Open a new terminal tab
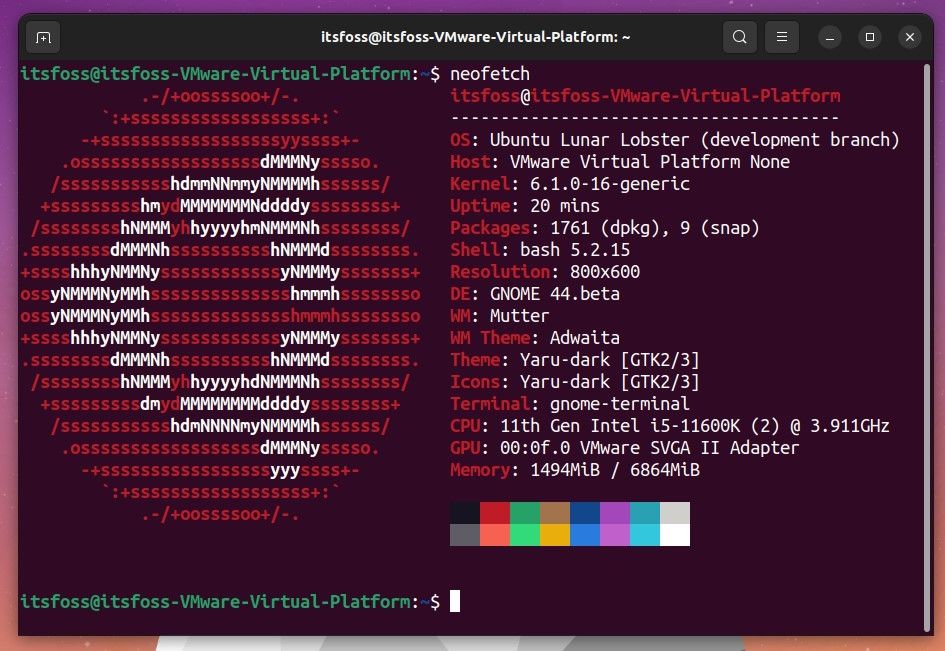Image resolution: width=945 pixels, height=651 pixels. (43, 37)
